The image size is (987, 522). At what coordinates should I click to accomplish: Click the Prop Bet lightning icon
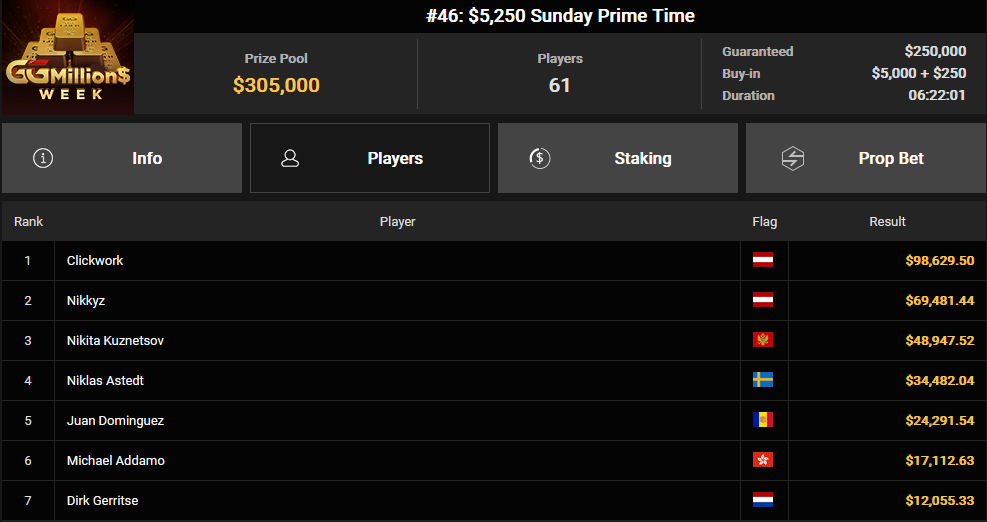[793, 158]
